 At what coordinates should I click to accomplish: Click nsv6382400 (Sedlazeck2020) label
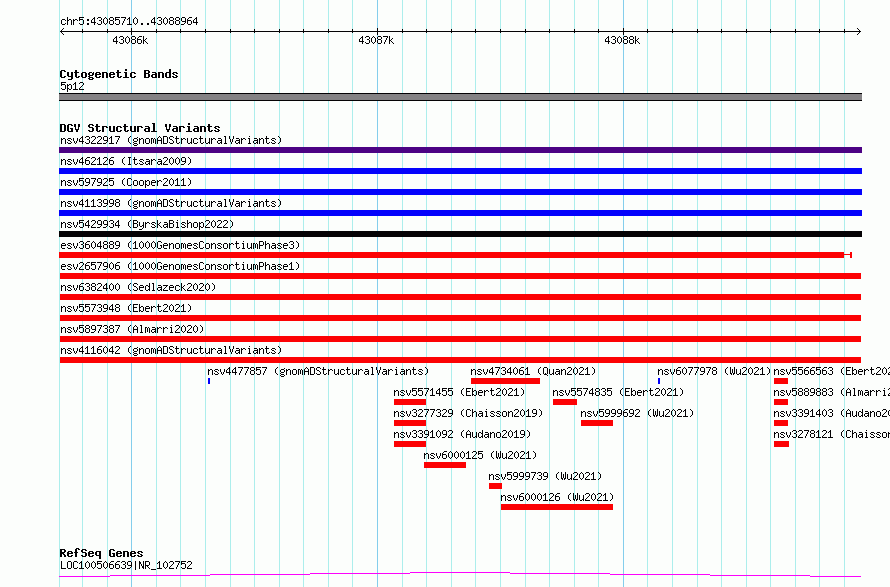pos(138,287)
